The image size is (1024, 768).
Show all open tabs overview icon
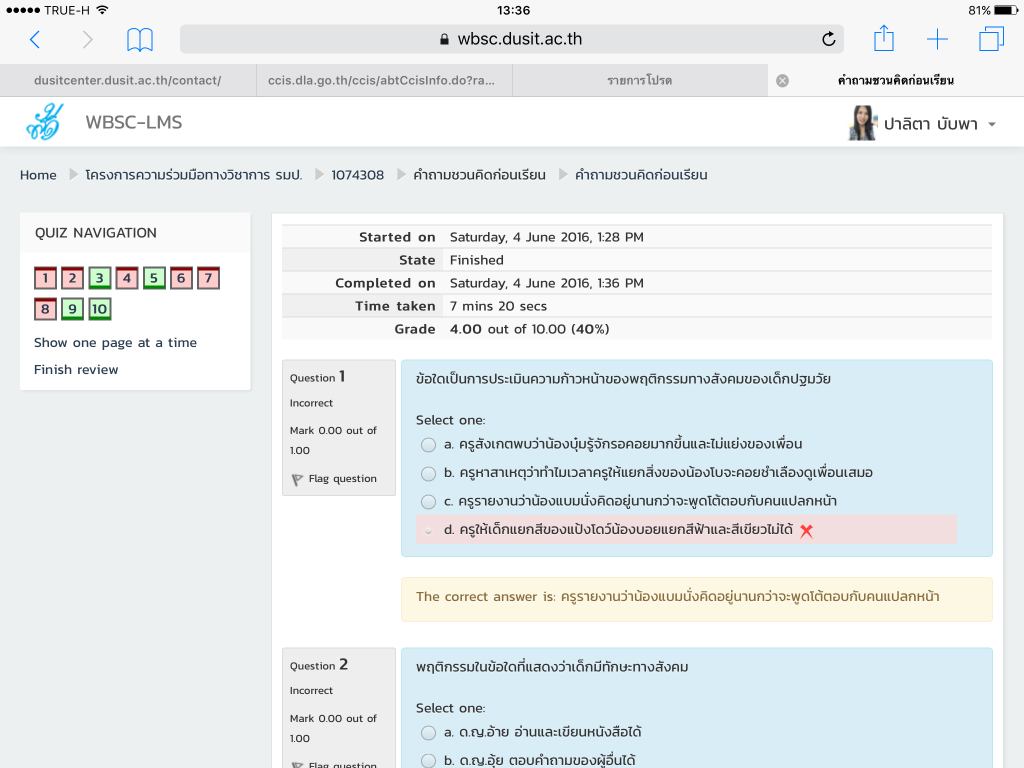(991, 40)
